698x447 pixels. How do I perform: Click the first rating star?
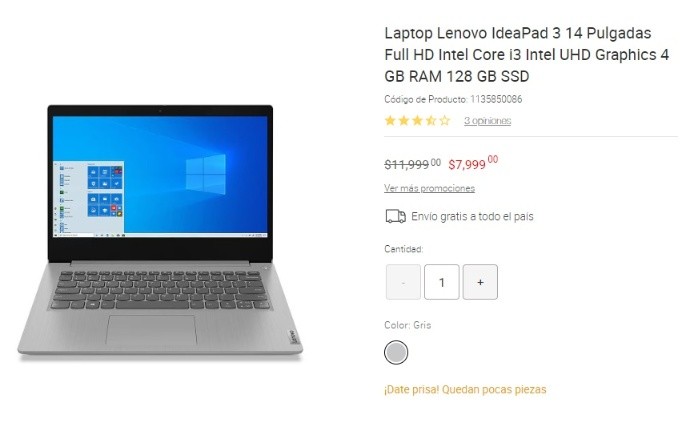coord(390,121)
